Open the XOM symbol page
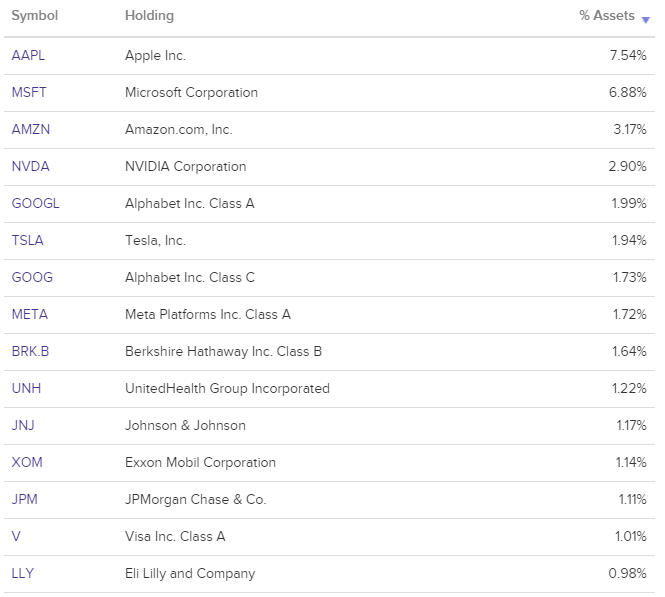Viewport: 665px width, 597px height. pos(27,462)
